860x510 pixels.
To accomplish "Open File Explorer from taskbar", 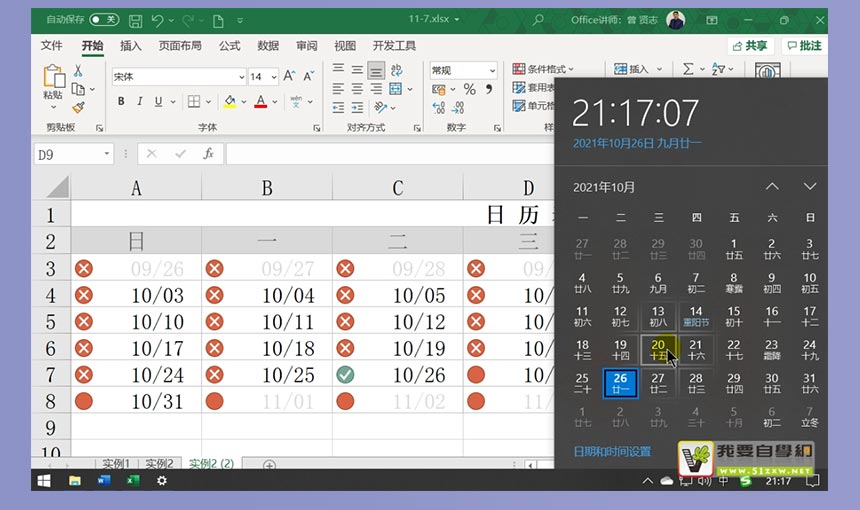I will (x=75, y=481).
